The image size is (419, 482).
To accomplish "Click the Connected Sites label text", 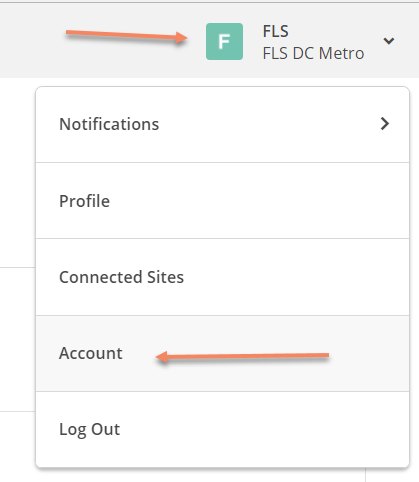I will 121,277.
